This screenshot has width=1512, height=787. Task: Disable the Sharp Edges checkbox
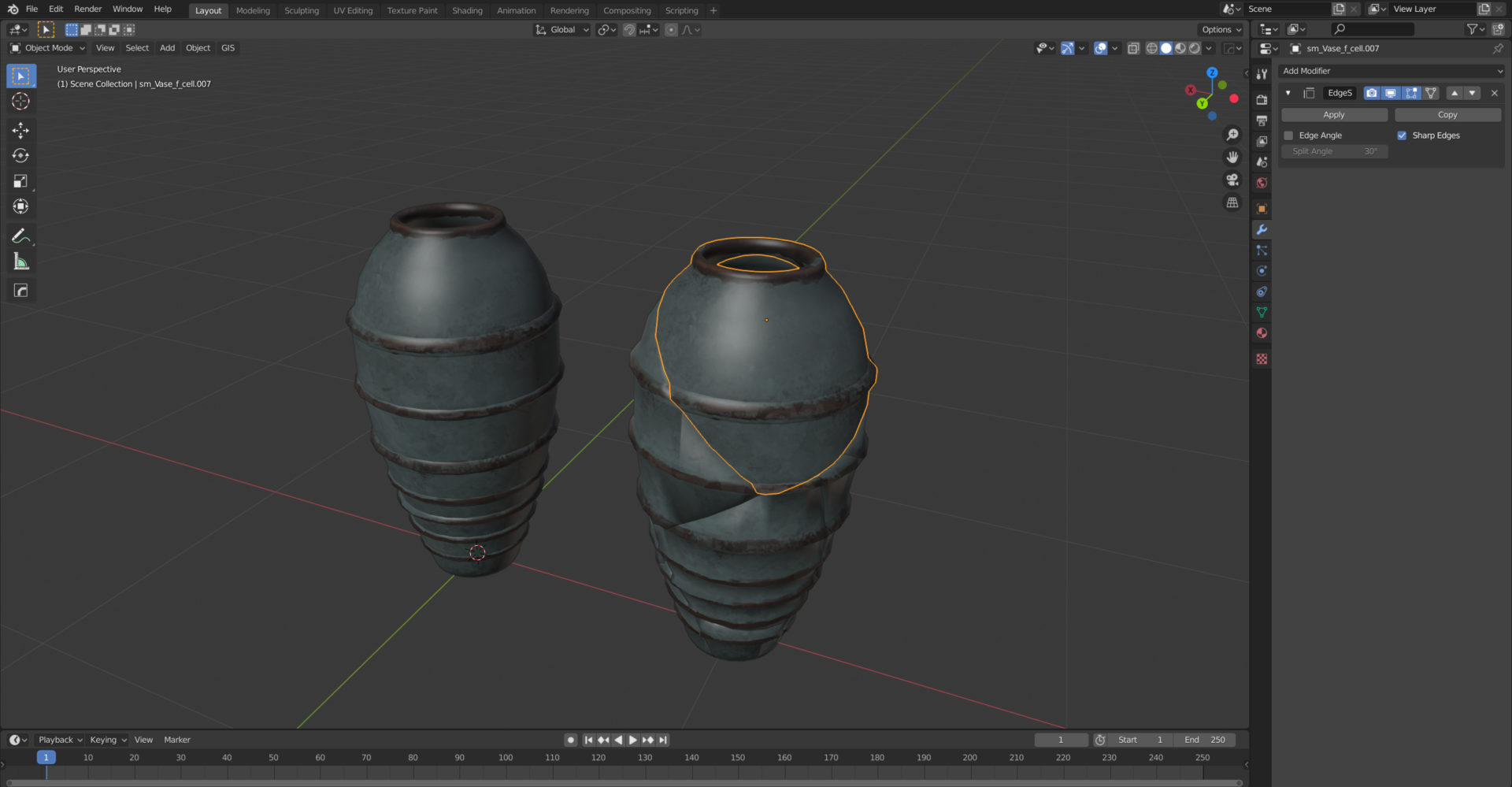point(1402,135)
